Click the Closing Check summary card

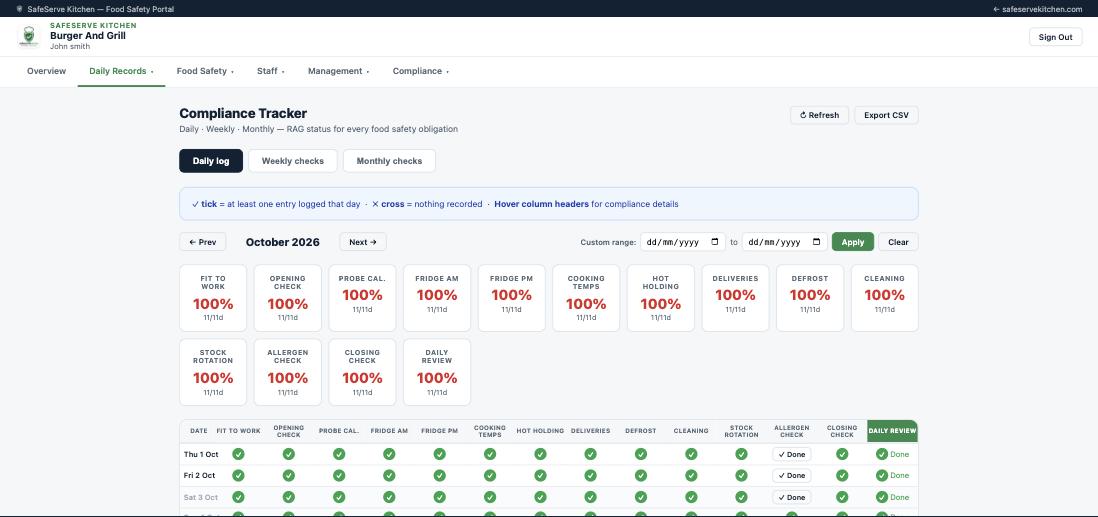click(x=362, y=372)
